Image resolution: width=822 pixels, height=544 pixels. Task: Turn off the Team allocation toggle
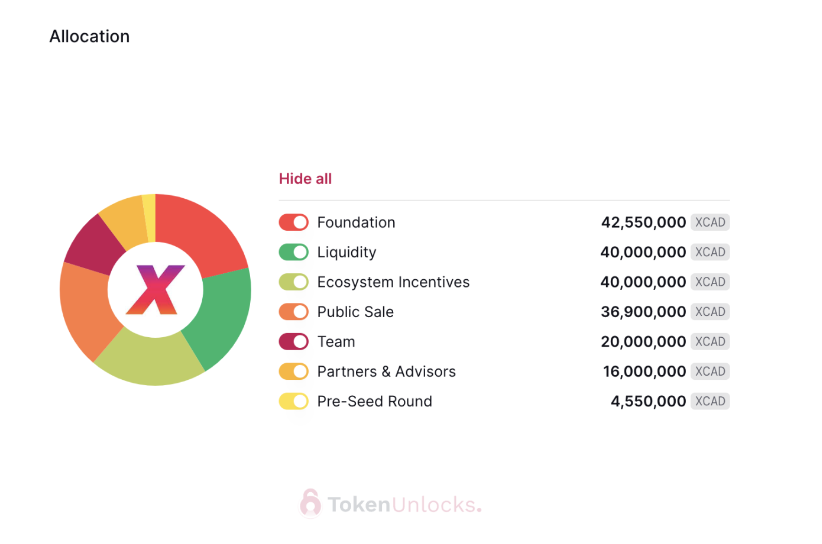click(294, 342)
